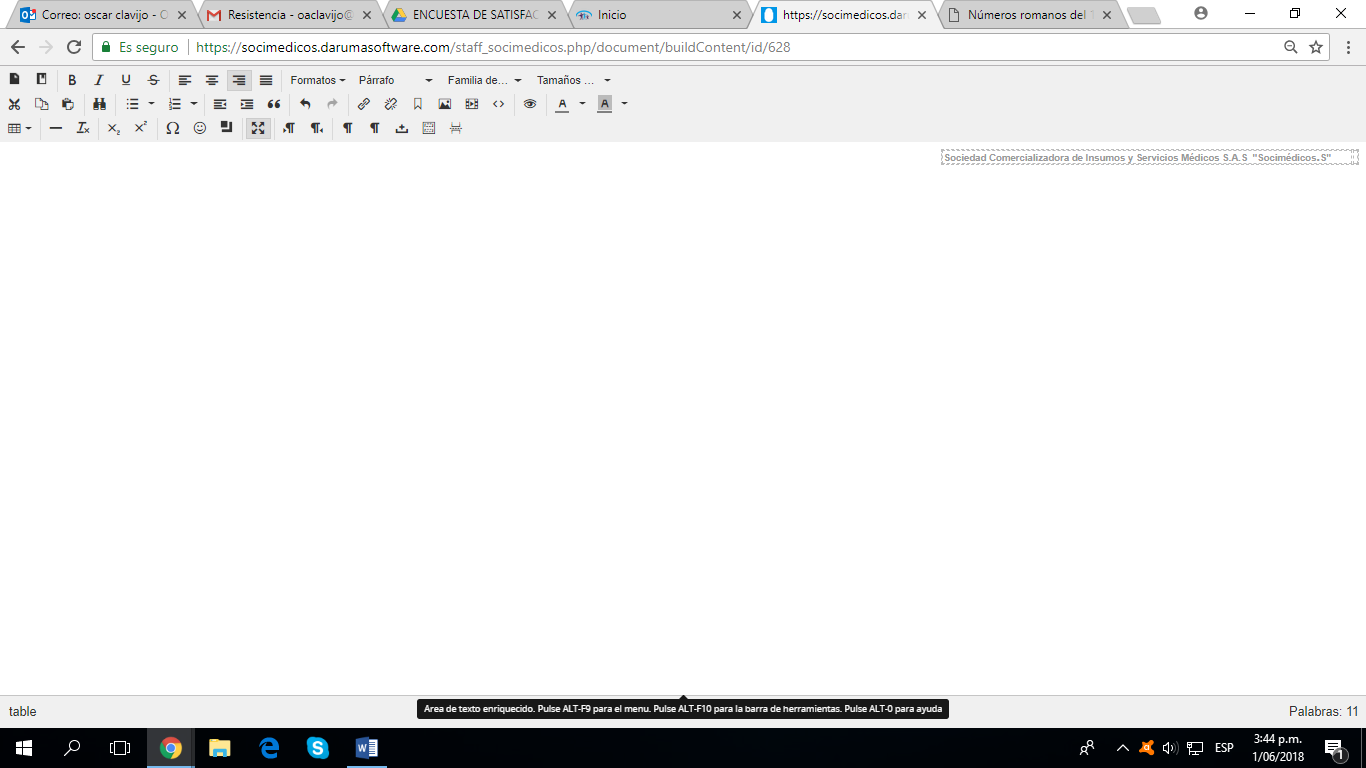The image size is (1366, 768).
Task: Click the undo arrow icon
Action: tap(305, 104)
